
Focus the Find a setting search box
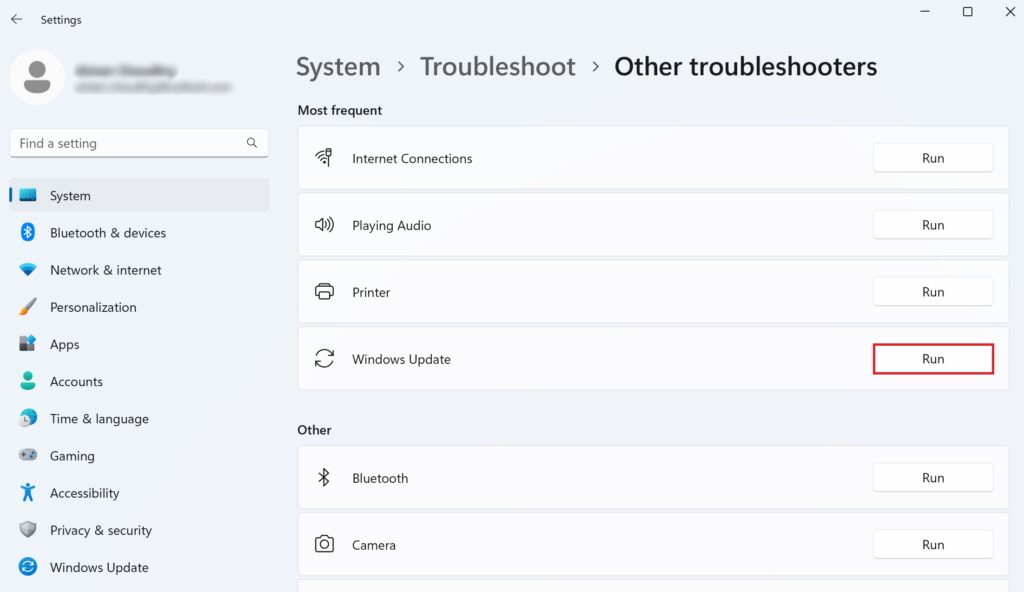coord(125,143)
